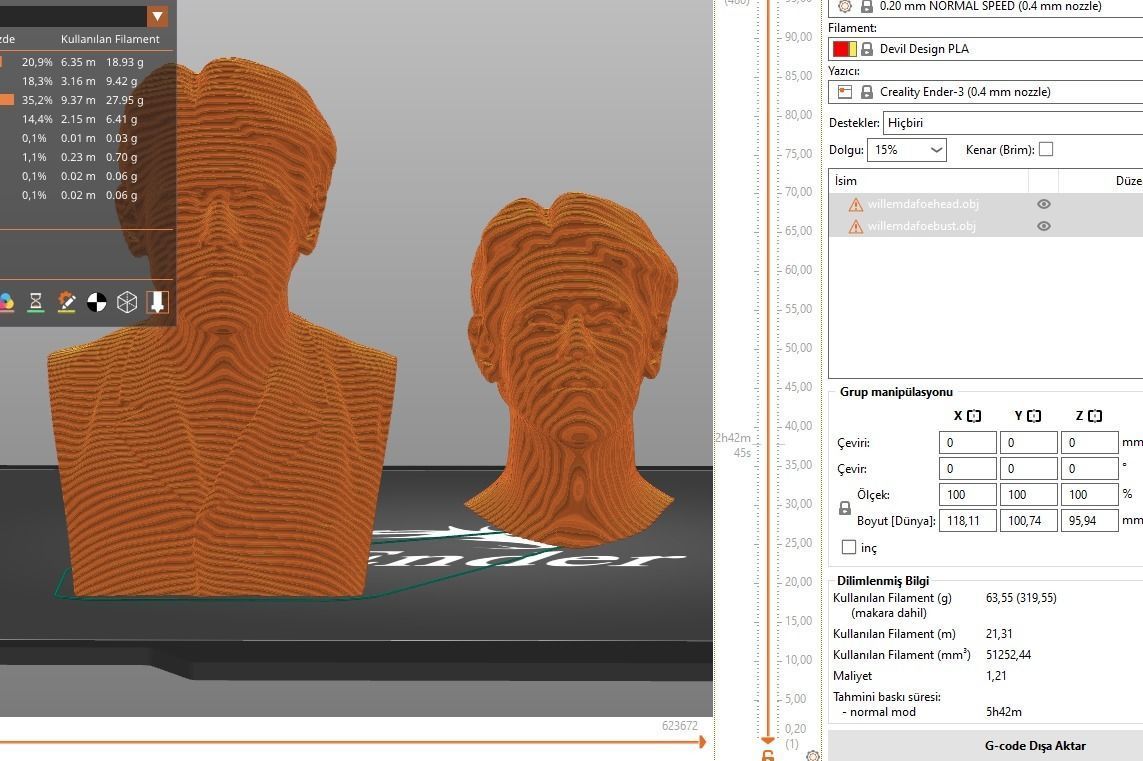This screenshot has height=761, width=1143.
Task: Click the lock icon next to Creality Ender-3
Action: 867,92
